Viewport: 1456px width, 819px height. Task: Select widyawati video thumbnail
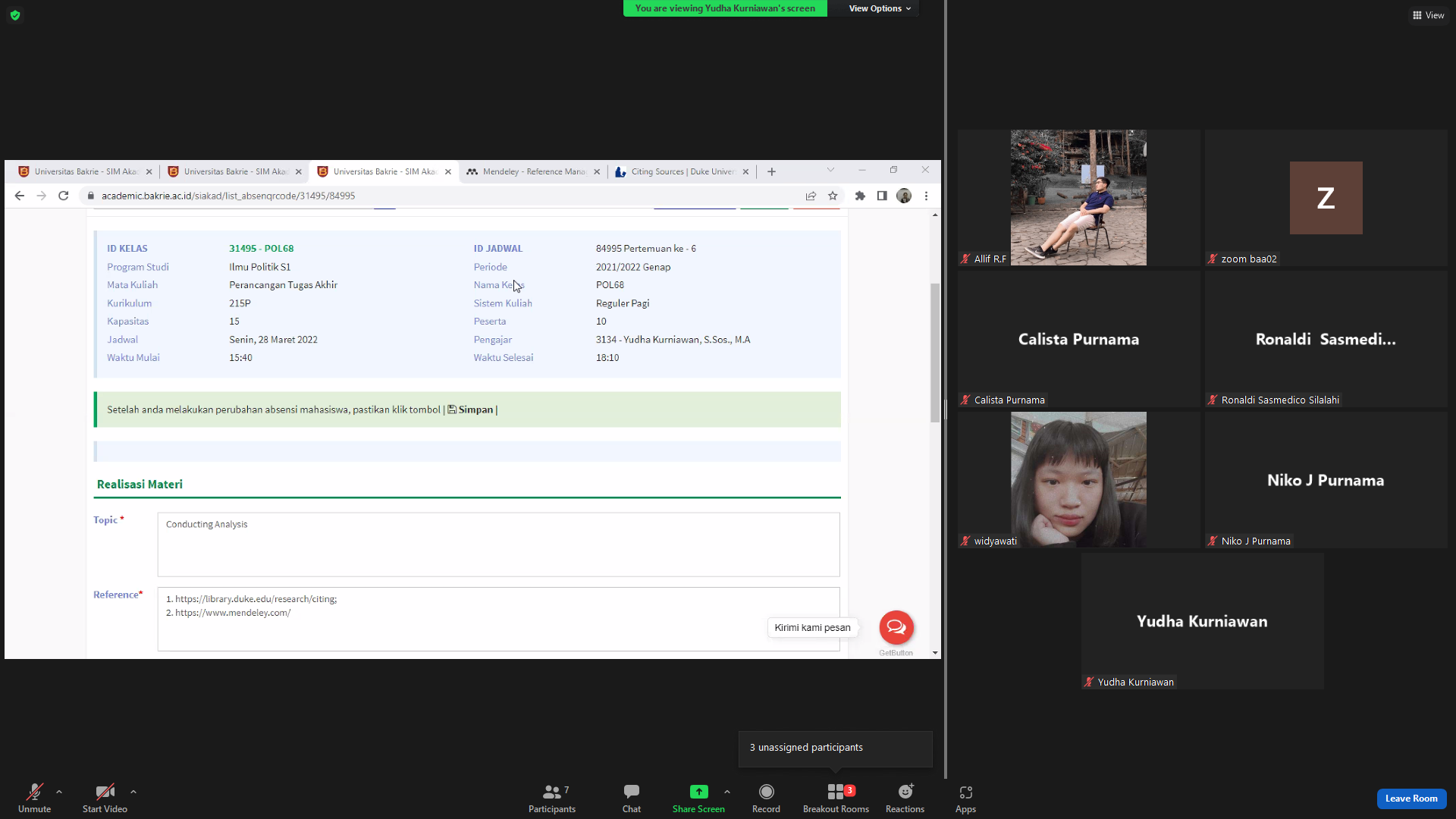(1078, 480)
